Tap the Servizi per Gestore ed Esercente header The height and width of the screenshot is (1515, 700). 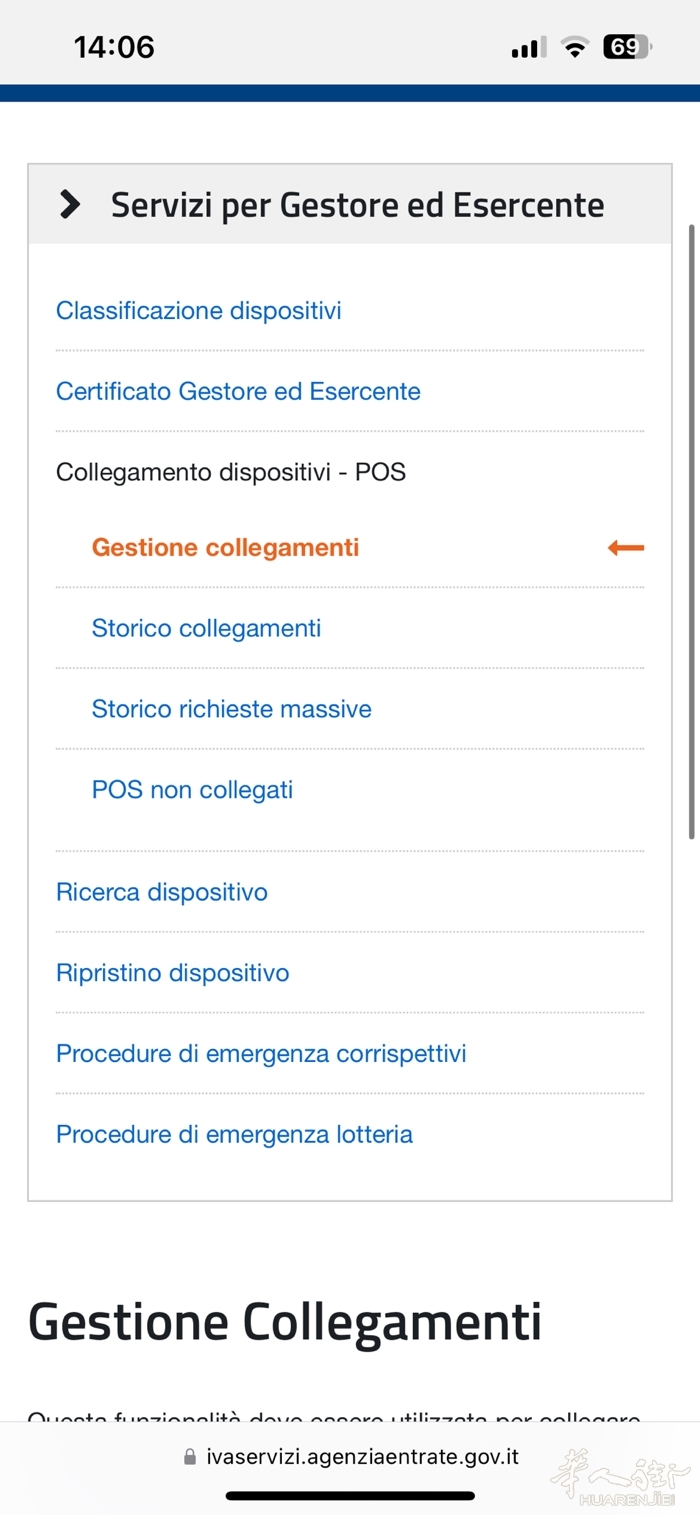tap(357, 205)
